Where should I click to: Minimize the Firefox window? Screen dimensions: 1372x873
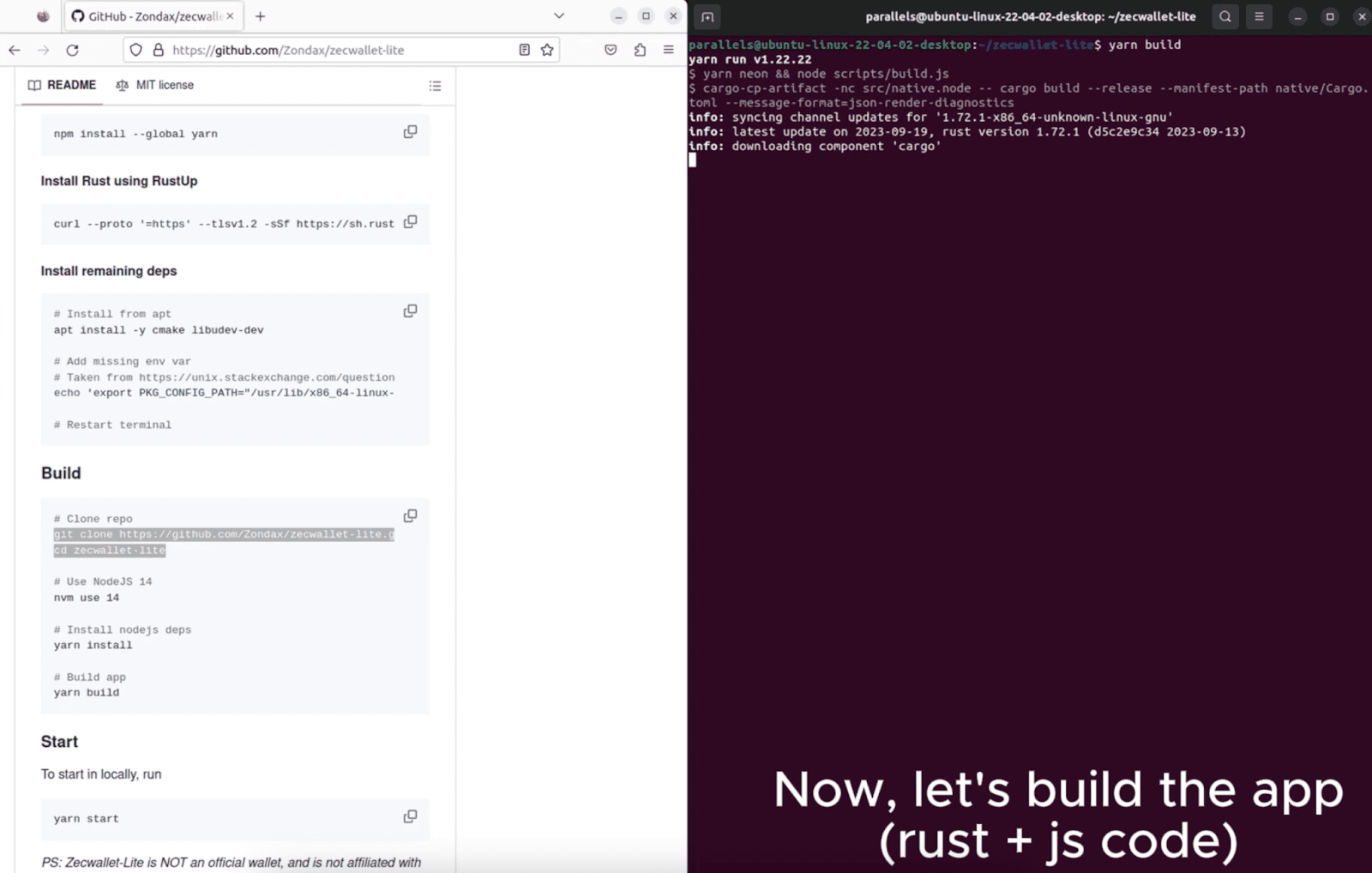pos(618,16)
